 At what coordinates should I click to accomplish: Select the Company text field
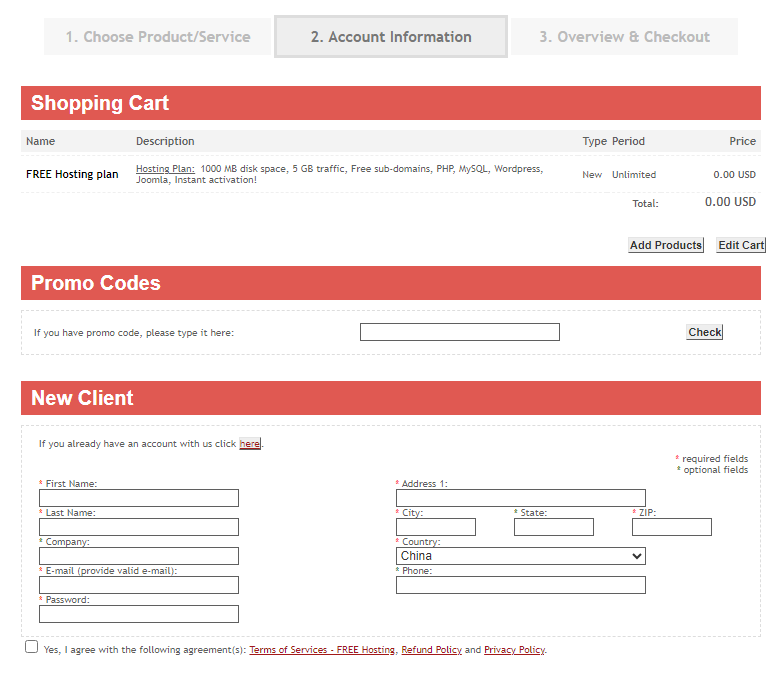point(139,556)
